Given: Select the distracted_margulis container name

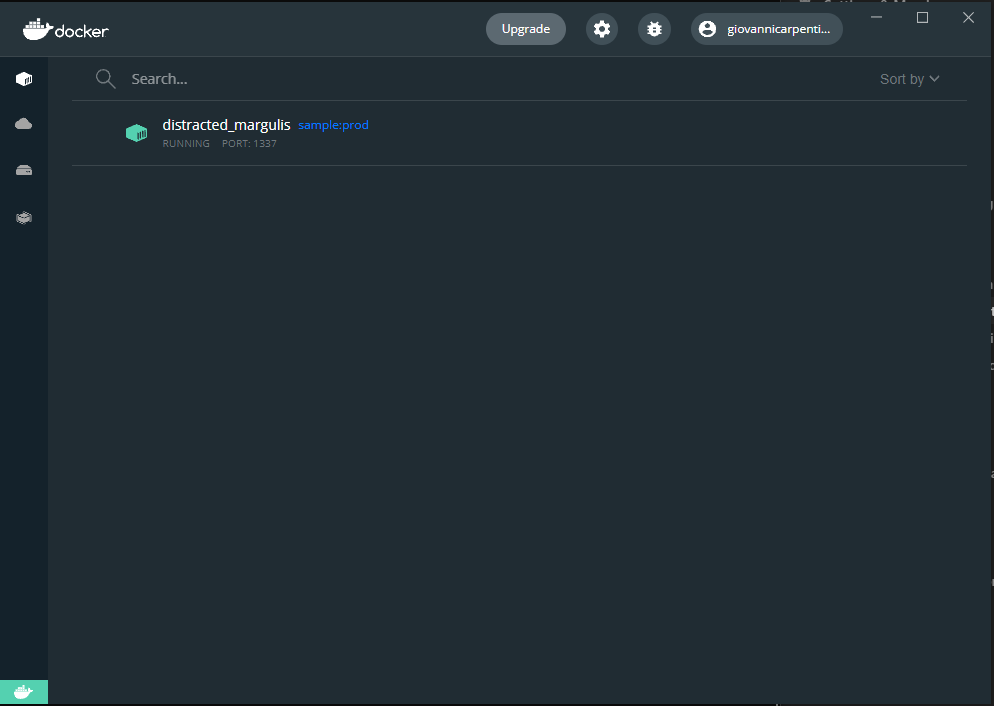Looking at the screenshot, I should 226,125.
